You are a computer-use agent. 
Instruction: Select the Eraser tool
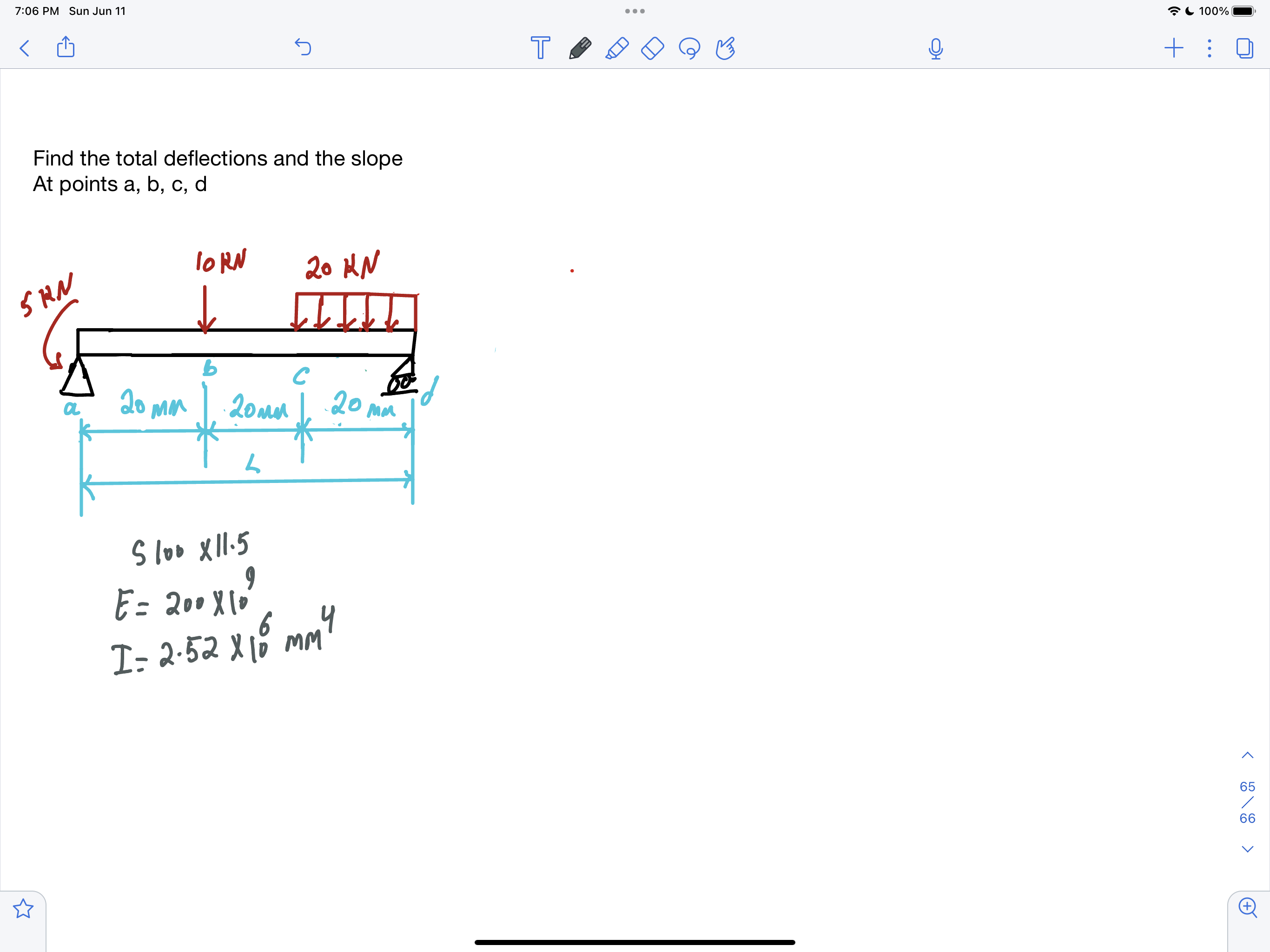click(x=653, y=48)
